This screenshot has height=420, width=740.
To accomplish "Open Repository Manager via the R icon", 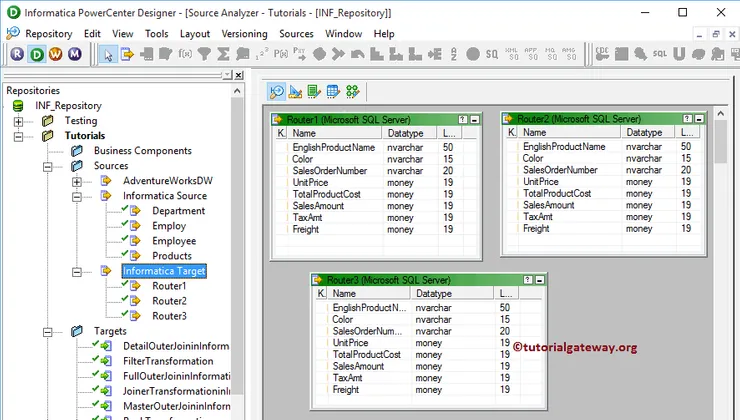I will click(x=17, y=54).
